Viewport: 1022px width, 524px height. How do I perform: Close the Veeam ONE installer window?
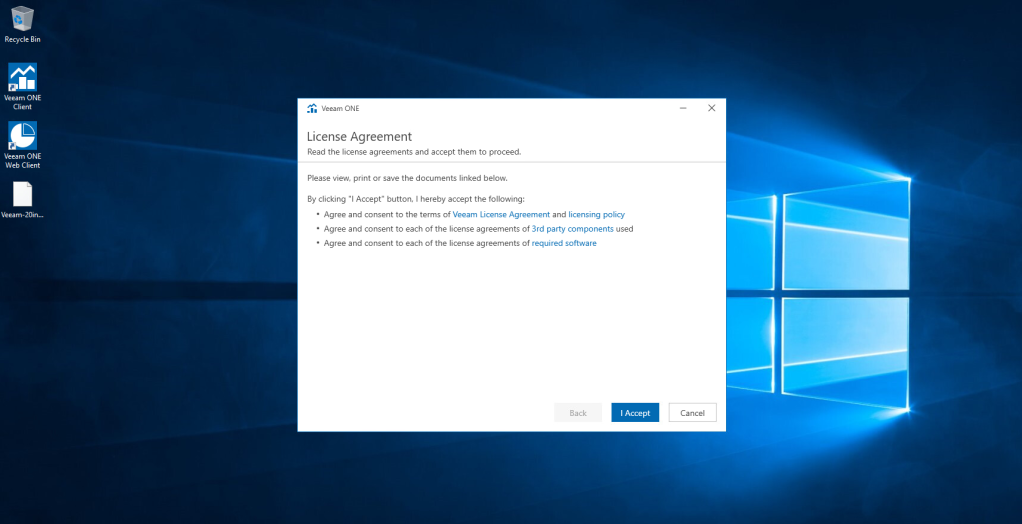(x=712, y=108)
